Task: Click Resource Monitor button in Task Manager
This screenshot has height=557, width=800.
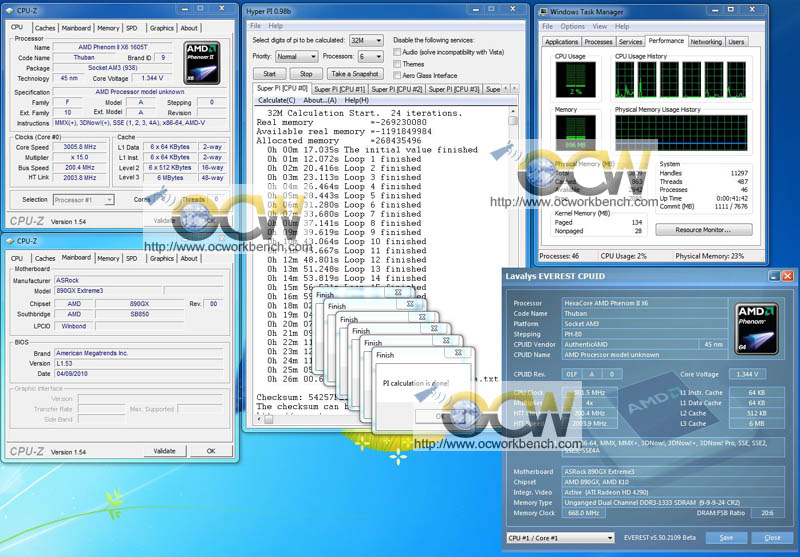Action: pyautogui.click(x=703, y=230)
